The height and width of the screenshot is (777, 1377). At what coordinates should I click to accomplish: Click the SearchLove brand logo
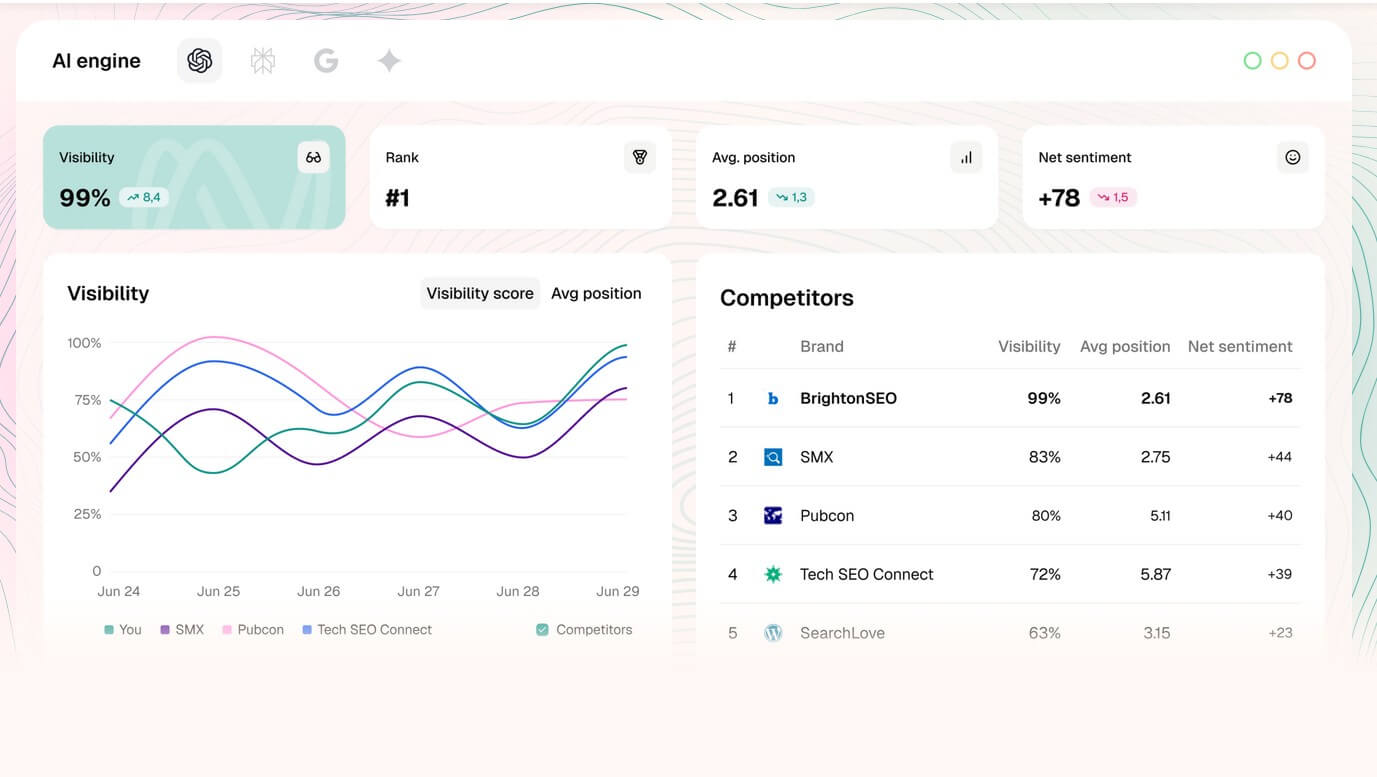(x=773, y=633)
